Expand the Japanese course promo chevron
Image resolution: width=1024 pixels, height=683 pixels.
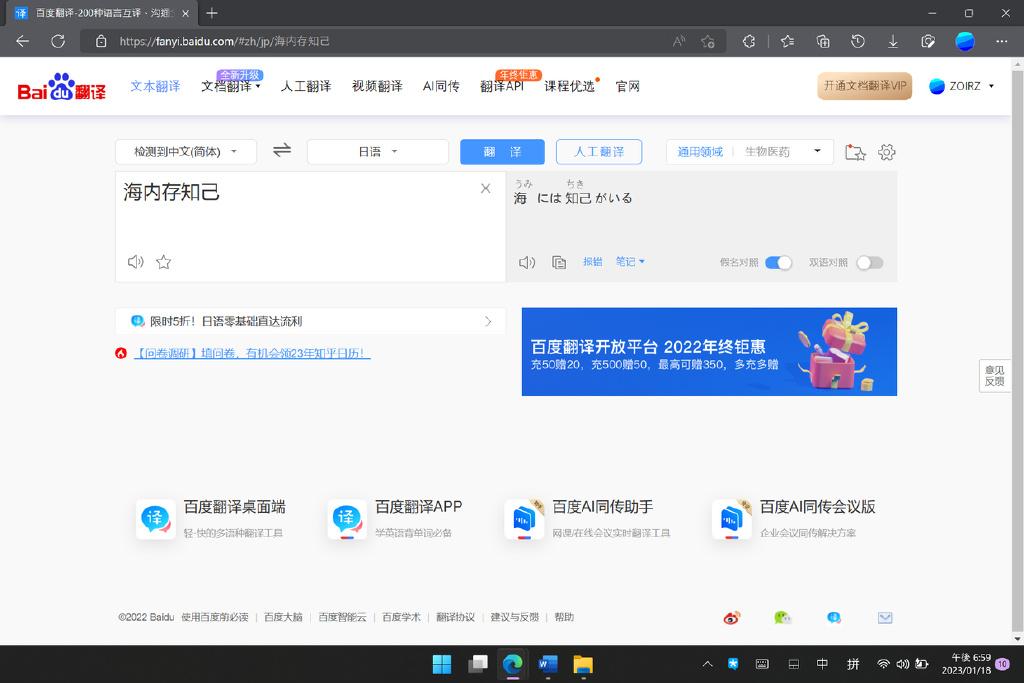pyautogui.click(x=488, y=321)
